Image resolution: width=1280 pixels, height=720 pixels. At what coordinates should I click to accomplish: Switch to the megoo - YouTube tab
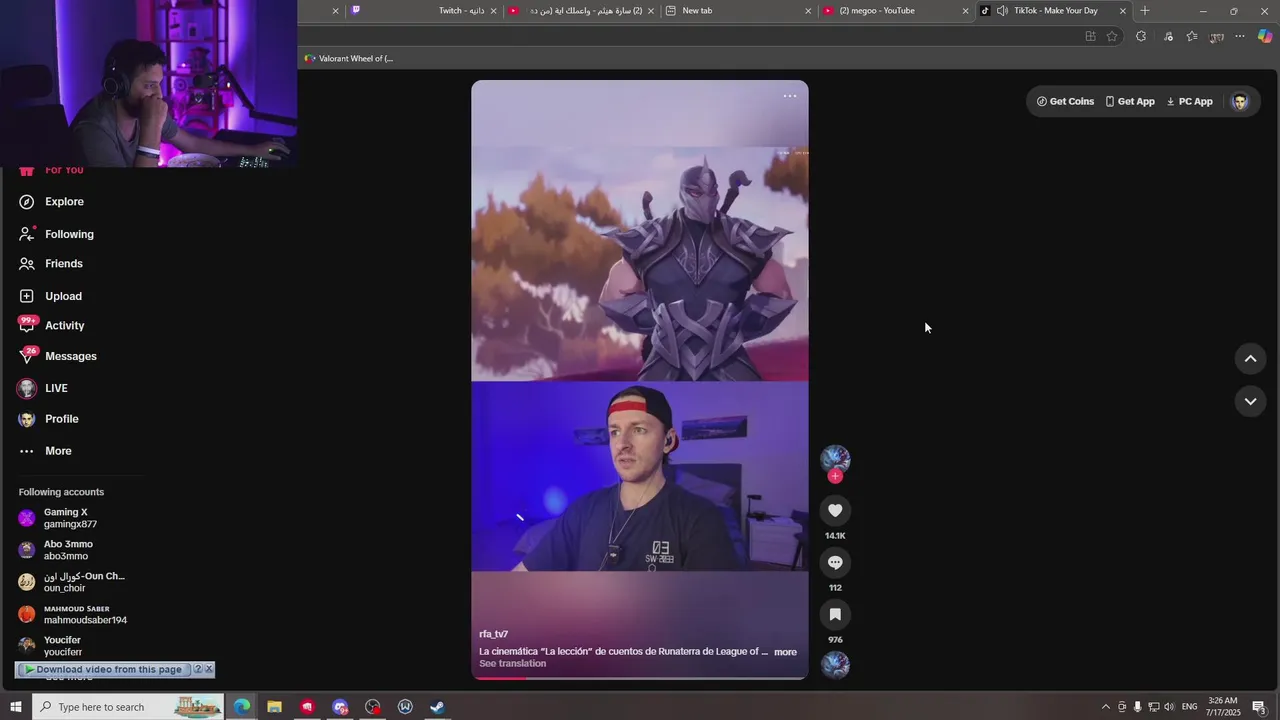pyautogui.click(x=894, y=11)
